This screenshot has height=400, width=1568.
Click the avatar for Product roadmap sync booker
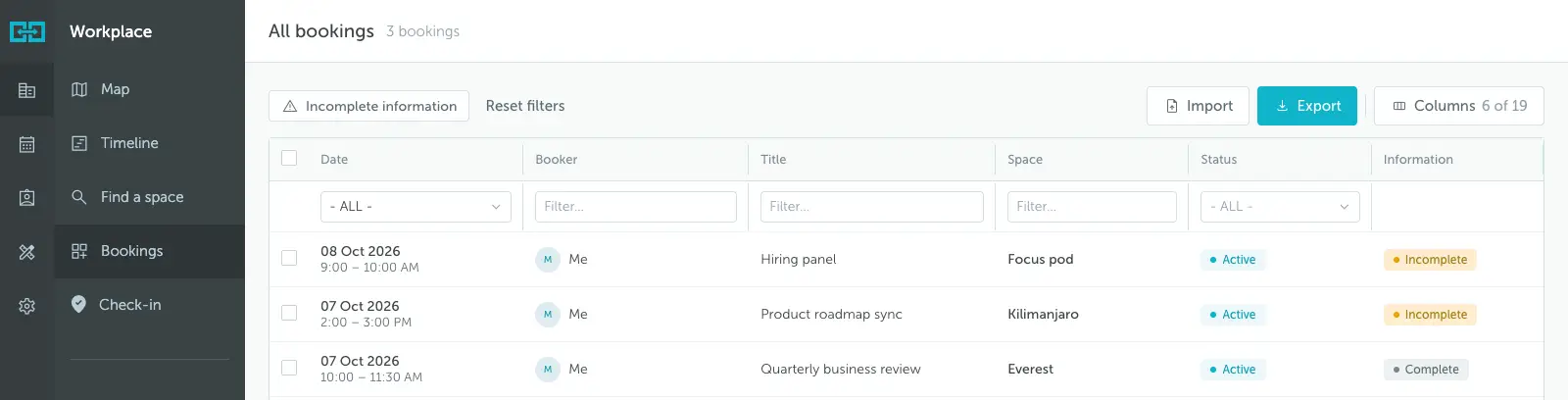point(548,315)
